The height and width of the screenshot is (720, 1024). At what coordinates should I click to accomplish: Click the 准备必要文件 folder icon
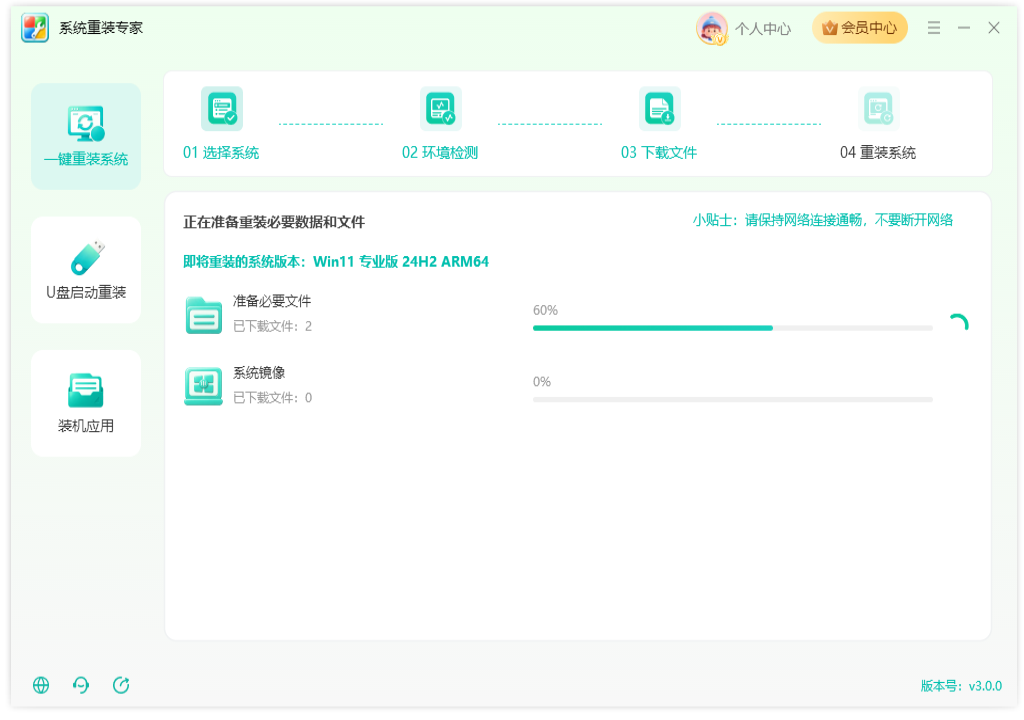point(204,315)
